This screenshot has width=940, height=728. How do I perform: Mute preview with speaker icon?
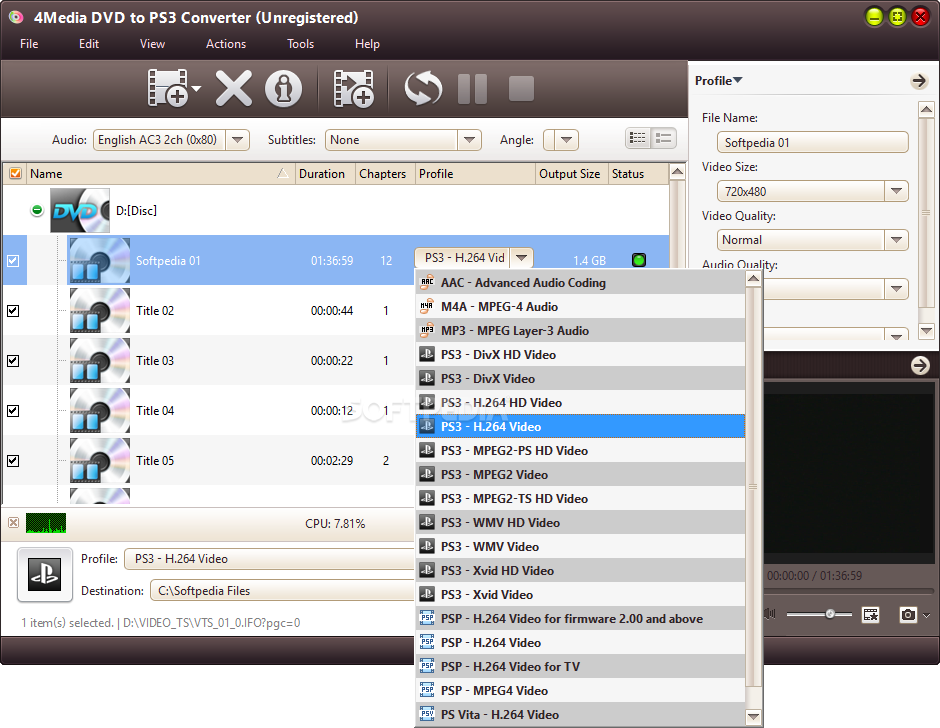(x=770, y=614)
